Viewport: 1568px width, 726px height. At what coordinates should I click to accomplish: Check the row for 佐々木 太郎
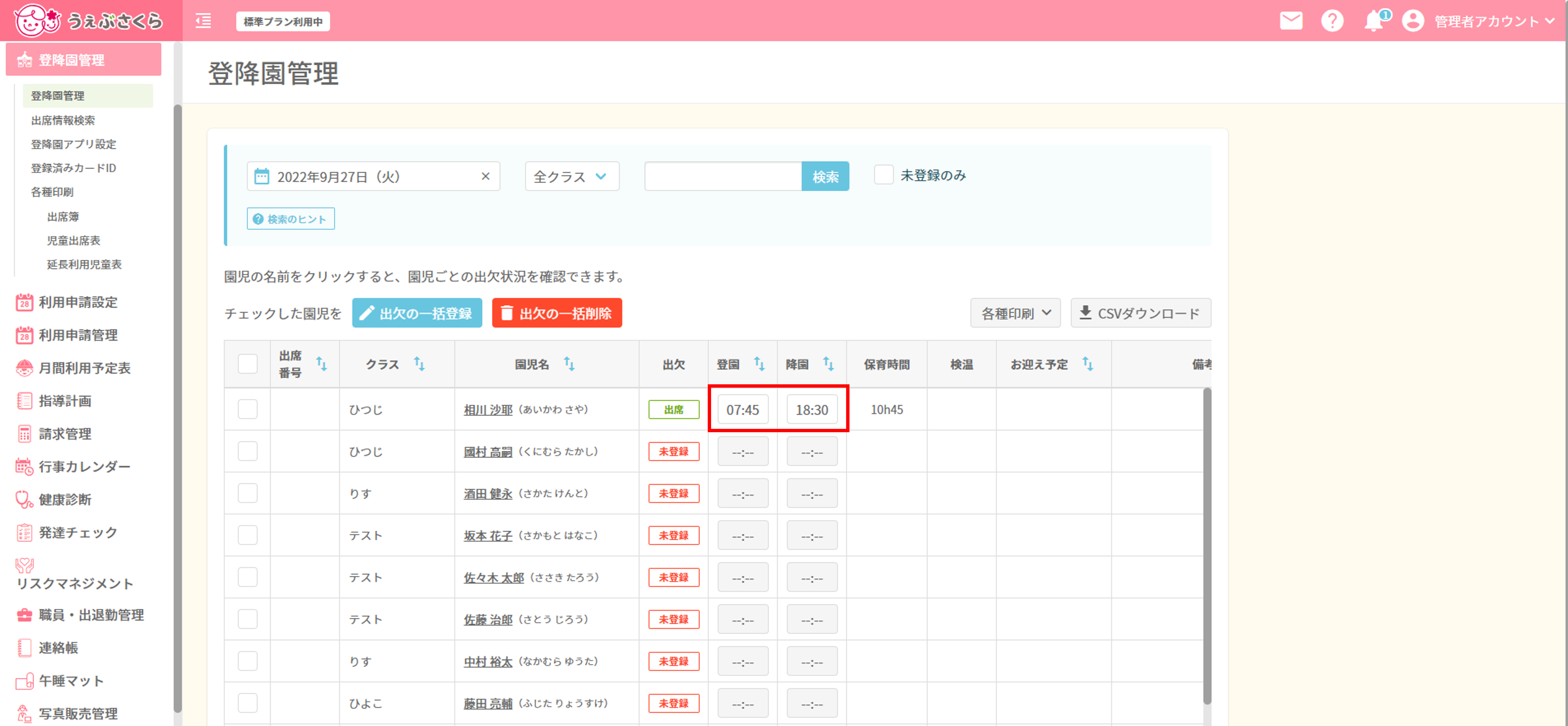248,577
